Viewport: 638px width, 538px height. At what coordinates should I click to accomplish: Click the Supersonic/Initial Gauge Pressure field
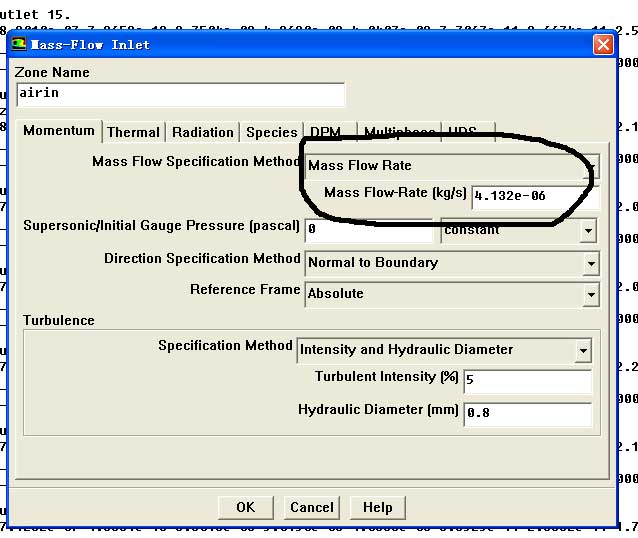pos(368,230)
